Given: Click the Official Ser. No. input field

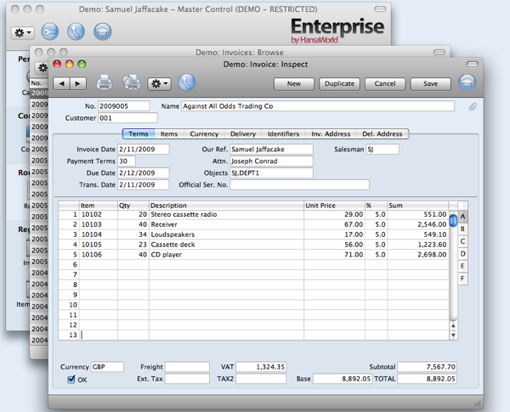Looking at the screenshot, I should tap(300, 185).
